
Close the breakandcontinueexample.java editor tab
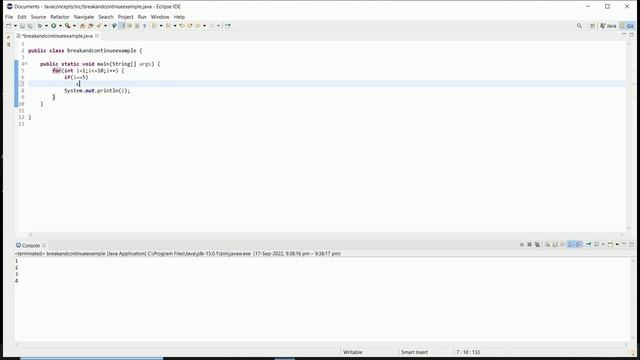tap(97, 36)
